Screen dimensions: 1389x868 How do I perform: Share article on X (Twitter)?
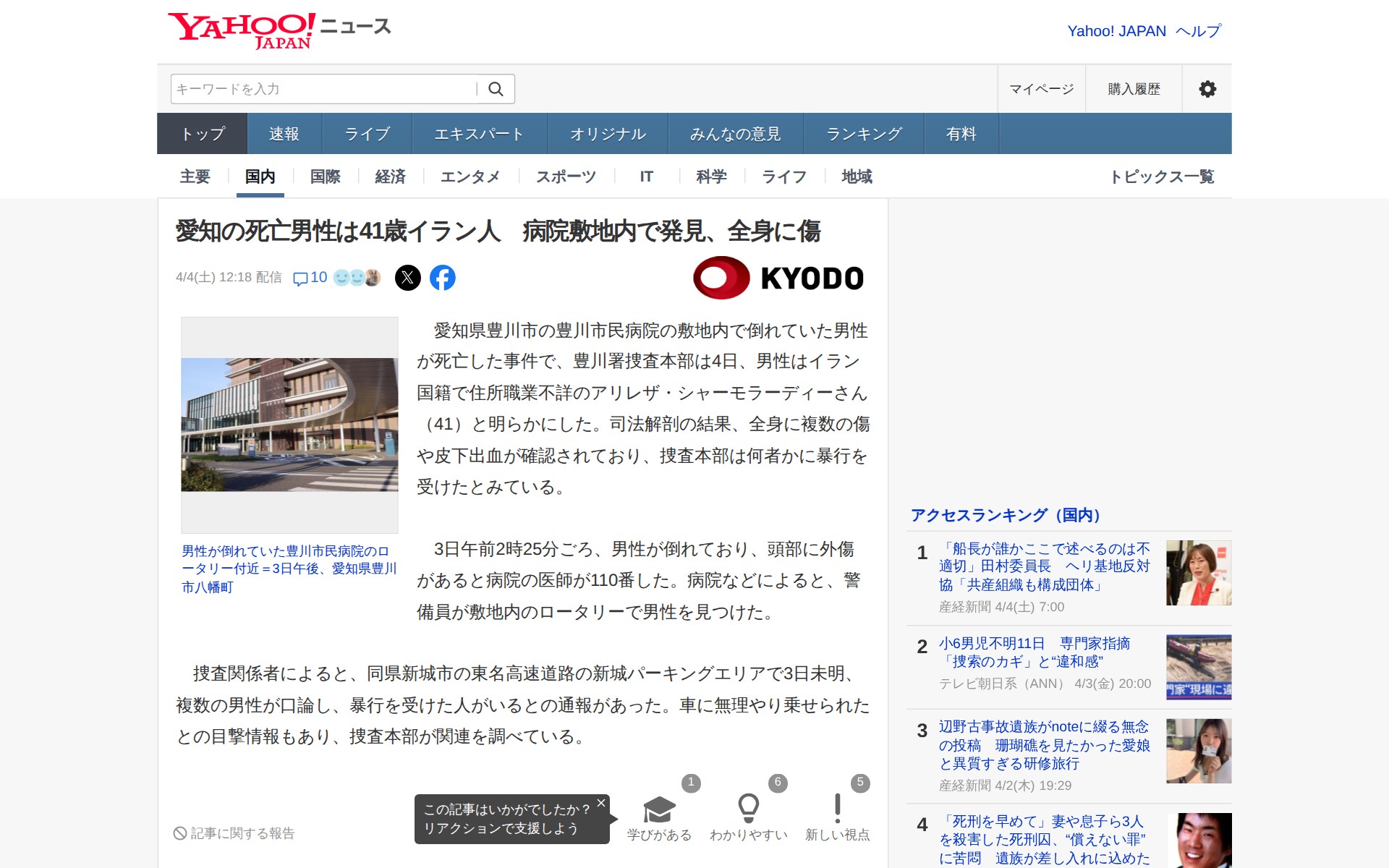(x=408, y=278)
